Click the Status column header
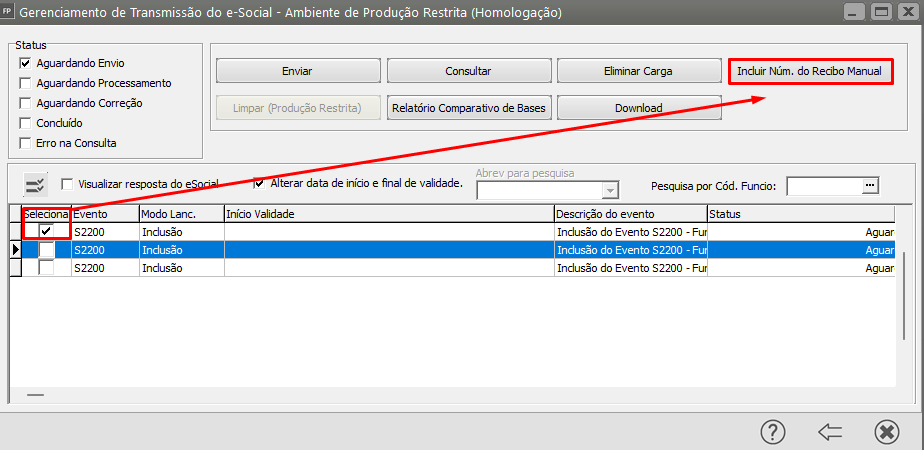Viewport: 924px width, 450px height. coord(801,214)
